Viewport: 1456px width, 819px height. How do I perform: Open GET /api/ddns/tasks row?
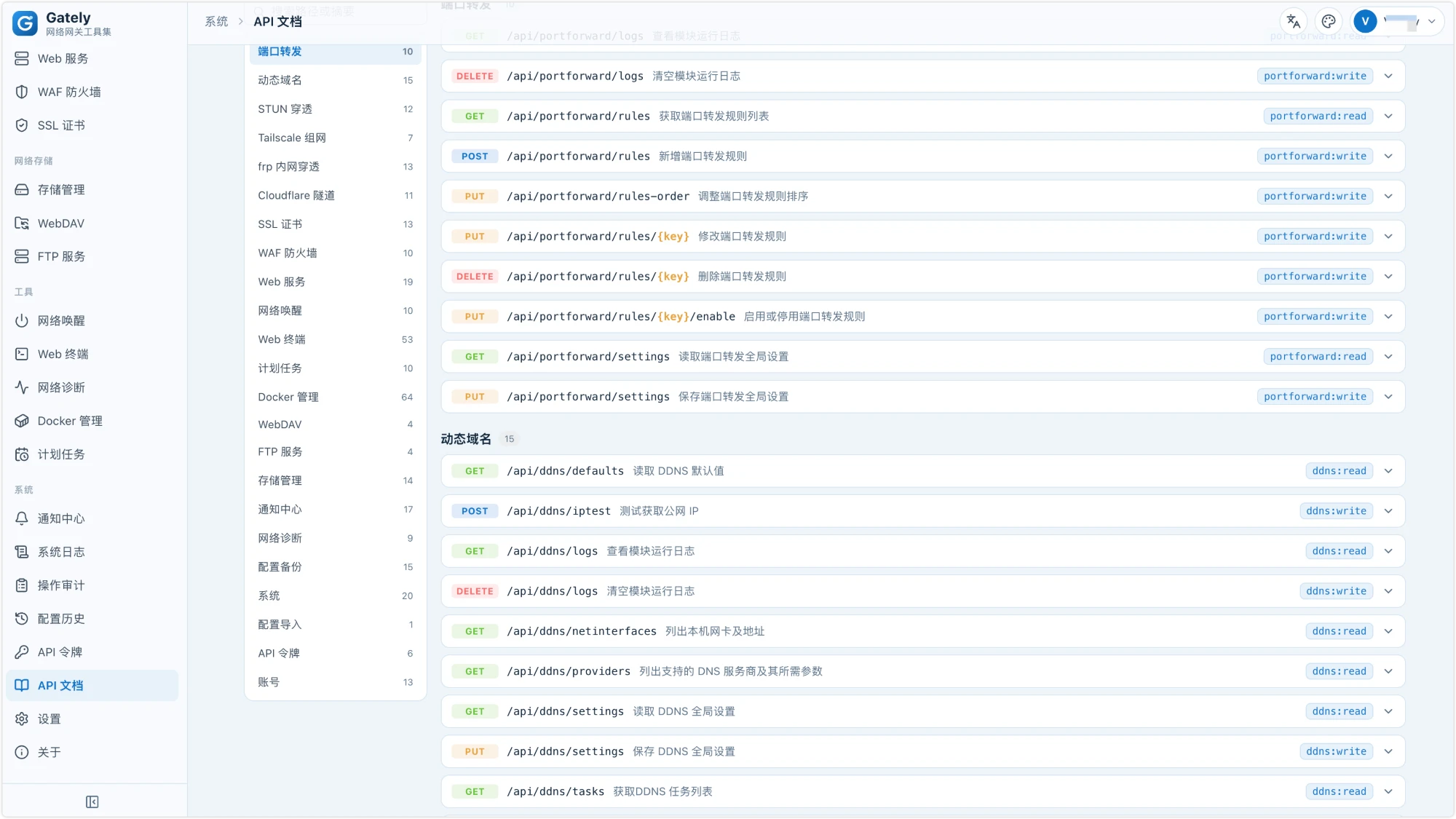pos(923,792)
